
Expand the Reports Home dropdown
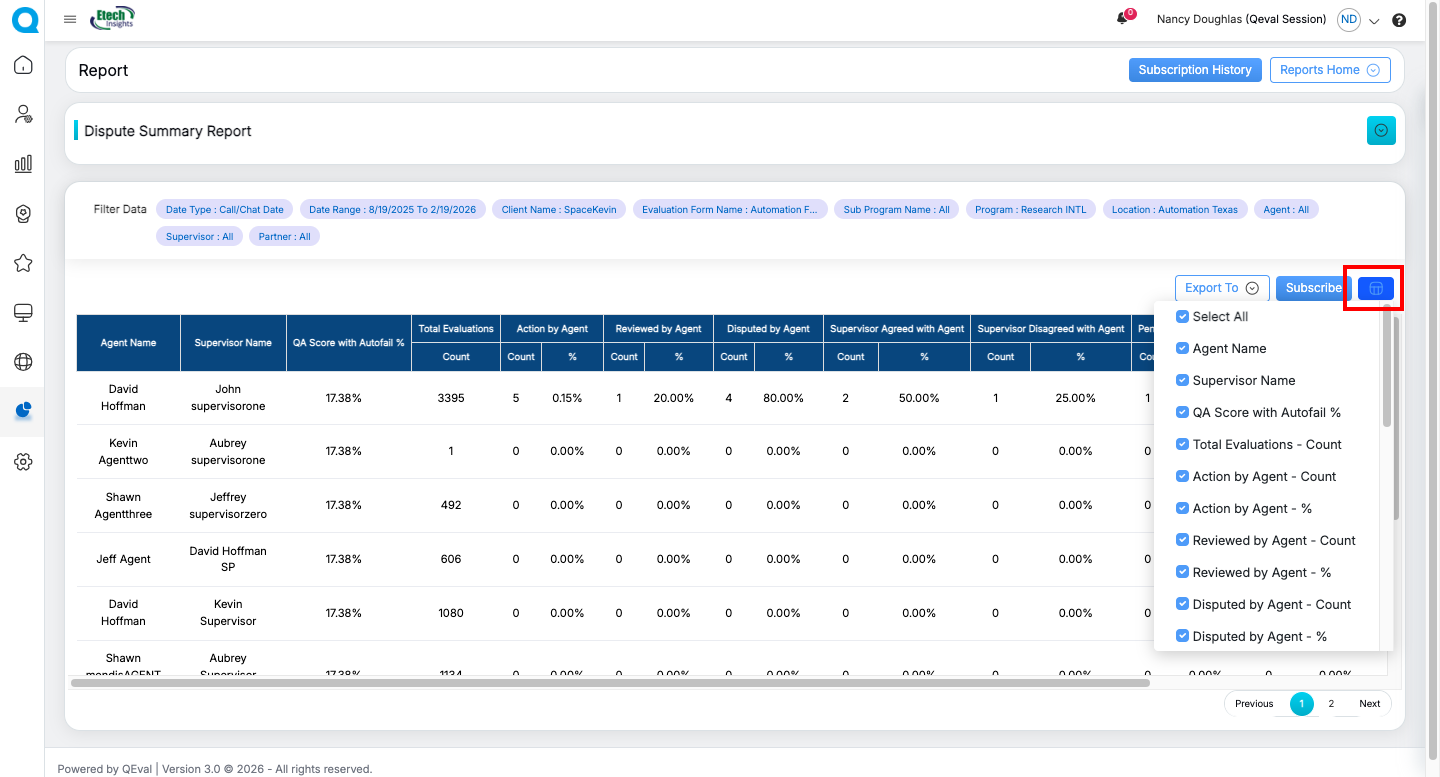[x=1329, y=70]
